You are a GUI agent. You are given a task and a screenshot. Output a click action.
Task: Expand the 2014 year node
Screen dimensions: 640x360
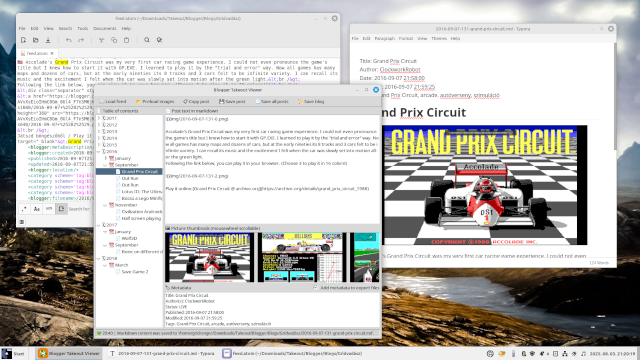[x=99, y=138]
